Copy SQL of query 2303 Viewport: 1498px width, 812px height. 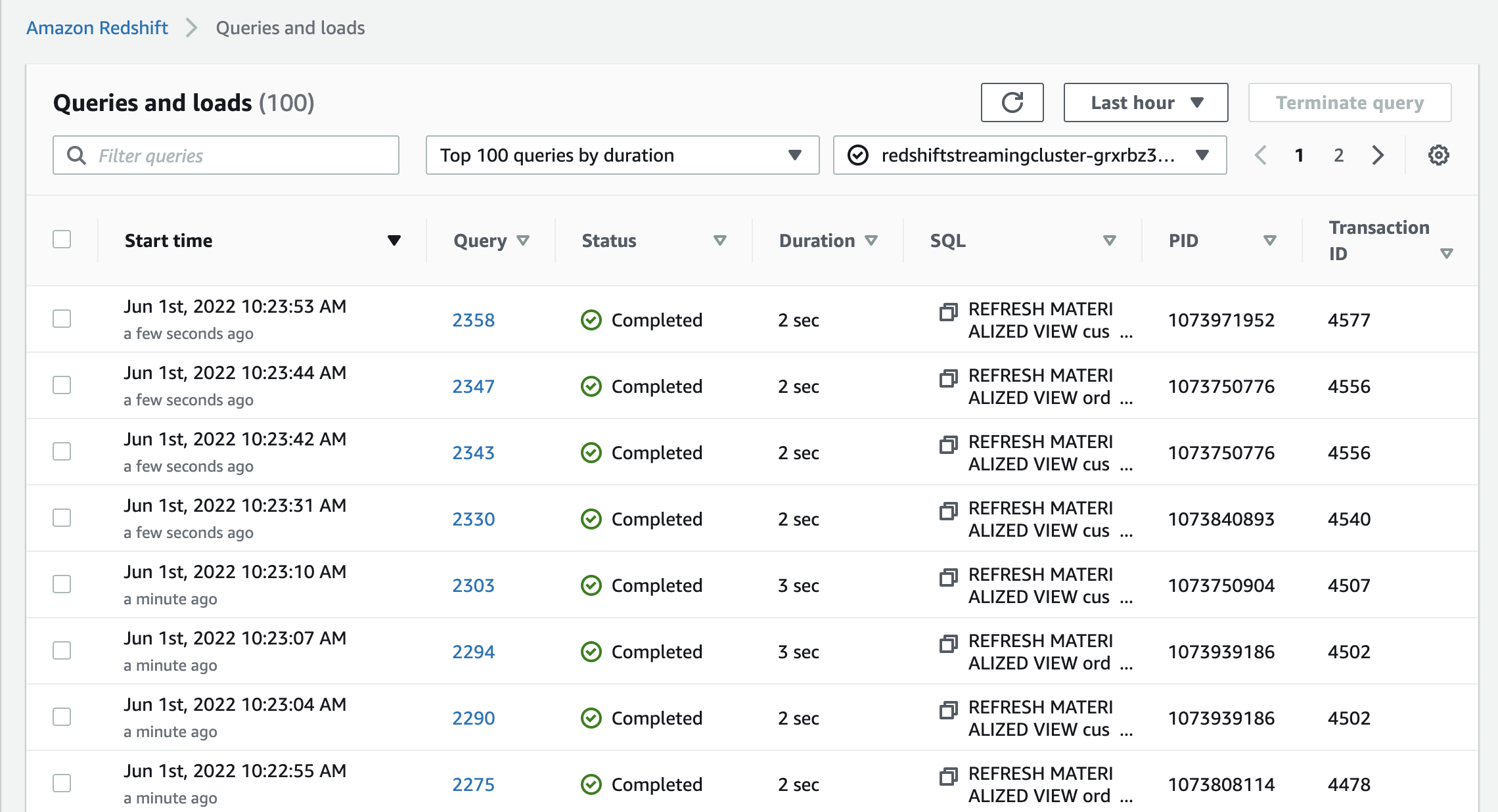pyautogui.click(x=947, y=577)
